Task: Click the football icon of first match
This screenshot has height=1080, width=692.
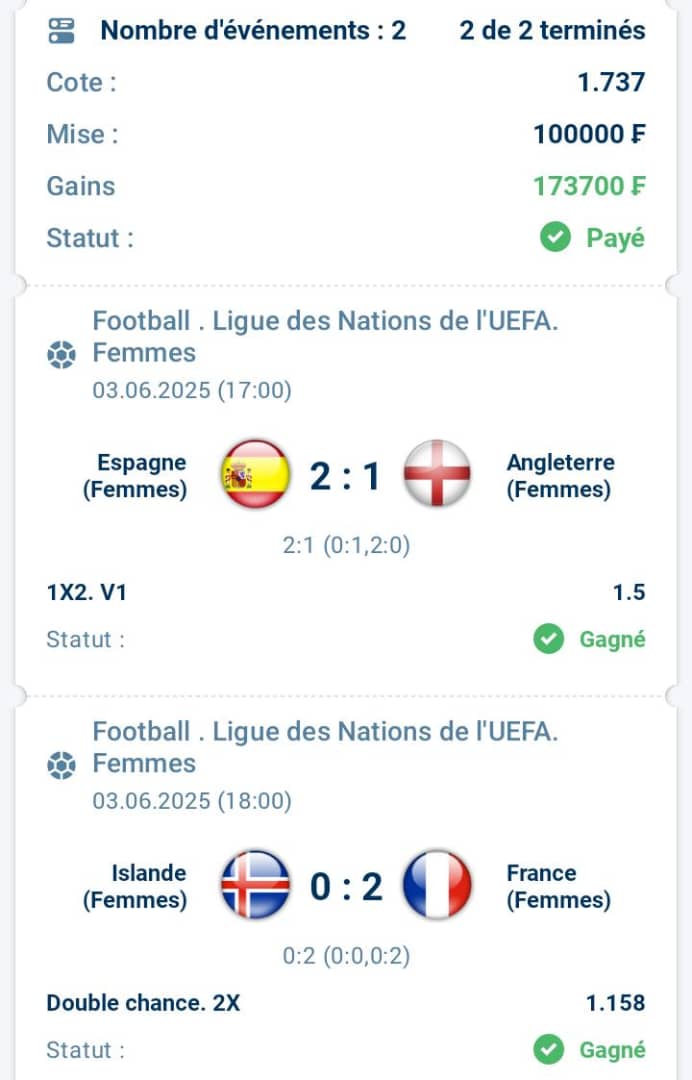Action: [x=61, y=355]
